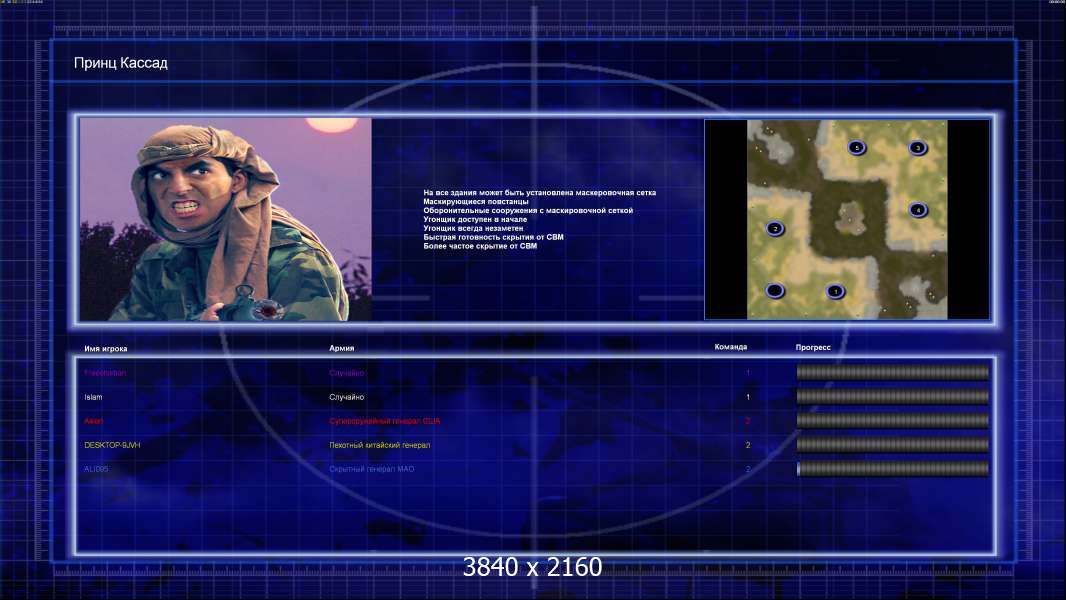Click the Принц Кассад title text
Screen dimensions: 1066x600
point(120,63)
